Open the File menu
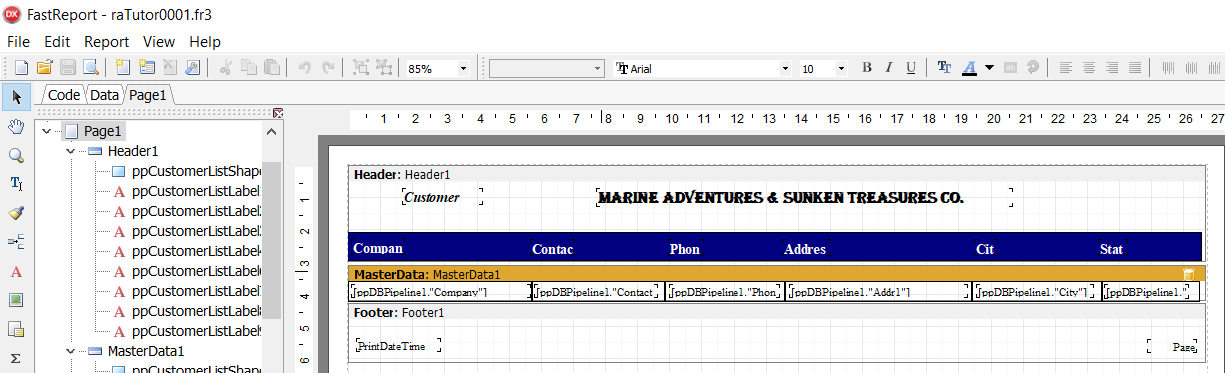 coord(19,42)
